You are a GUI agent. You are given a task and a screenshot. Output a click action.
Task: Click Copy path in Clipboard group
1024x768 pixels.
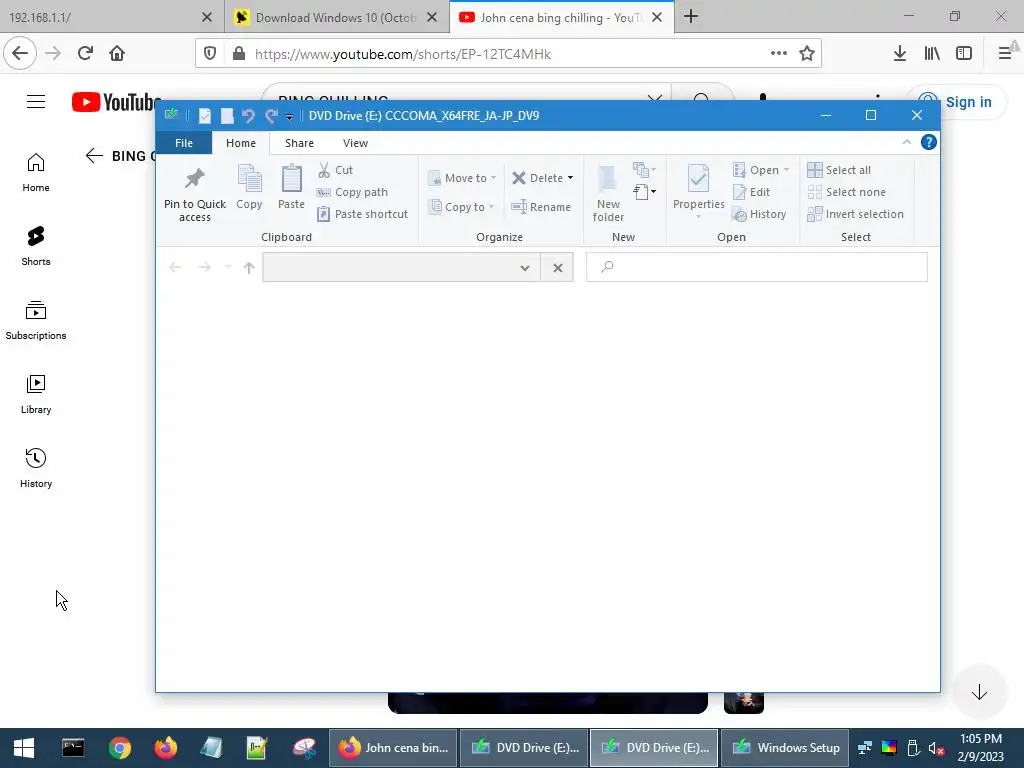coord(353,192)
